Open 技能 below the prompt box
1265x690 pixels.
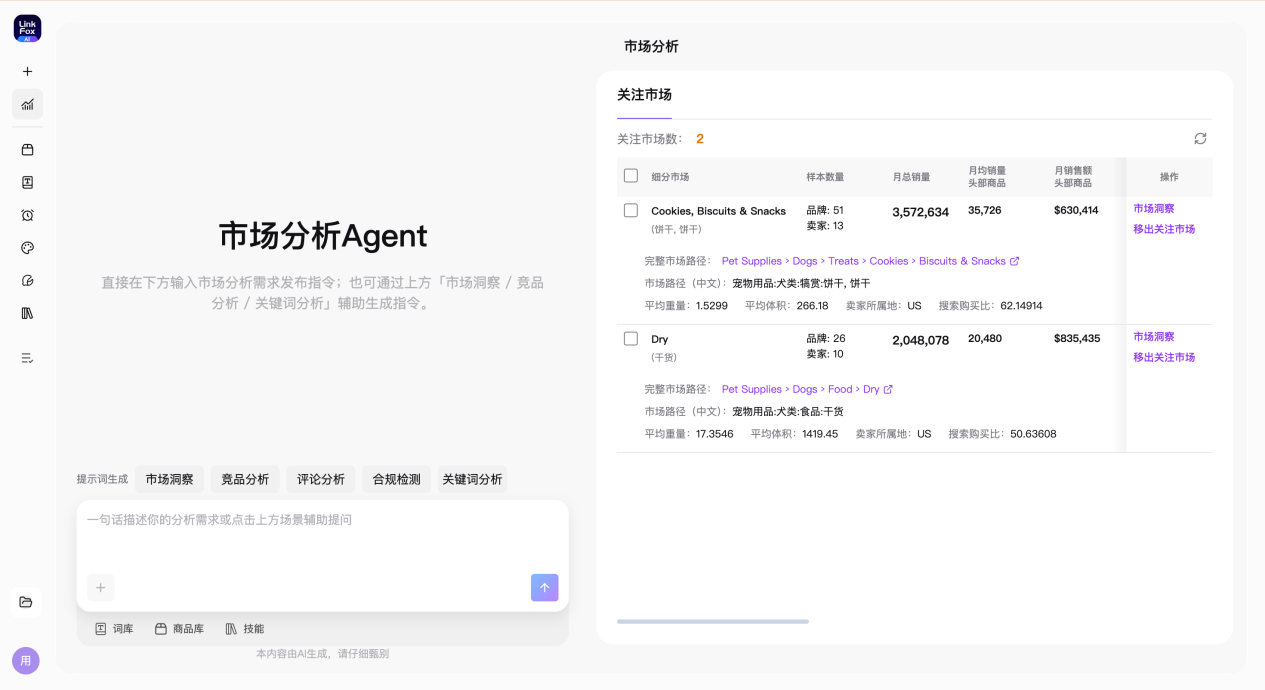point(244,629)
